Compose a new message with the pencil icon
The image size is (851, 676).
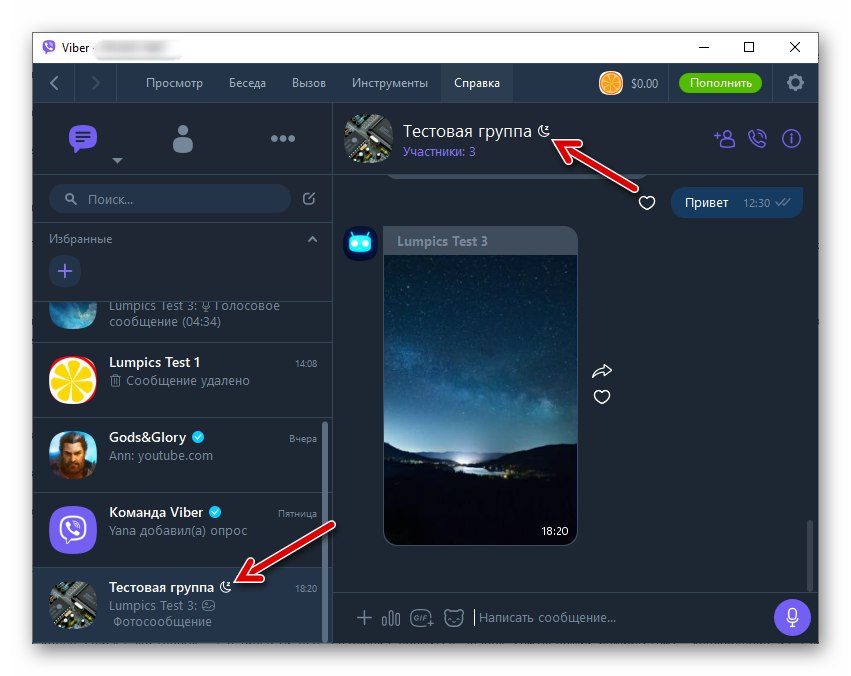coord(309,199)
